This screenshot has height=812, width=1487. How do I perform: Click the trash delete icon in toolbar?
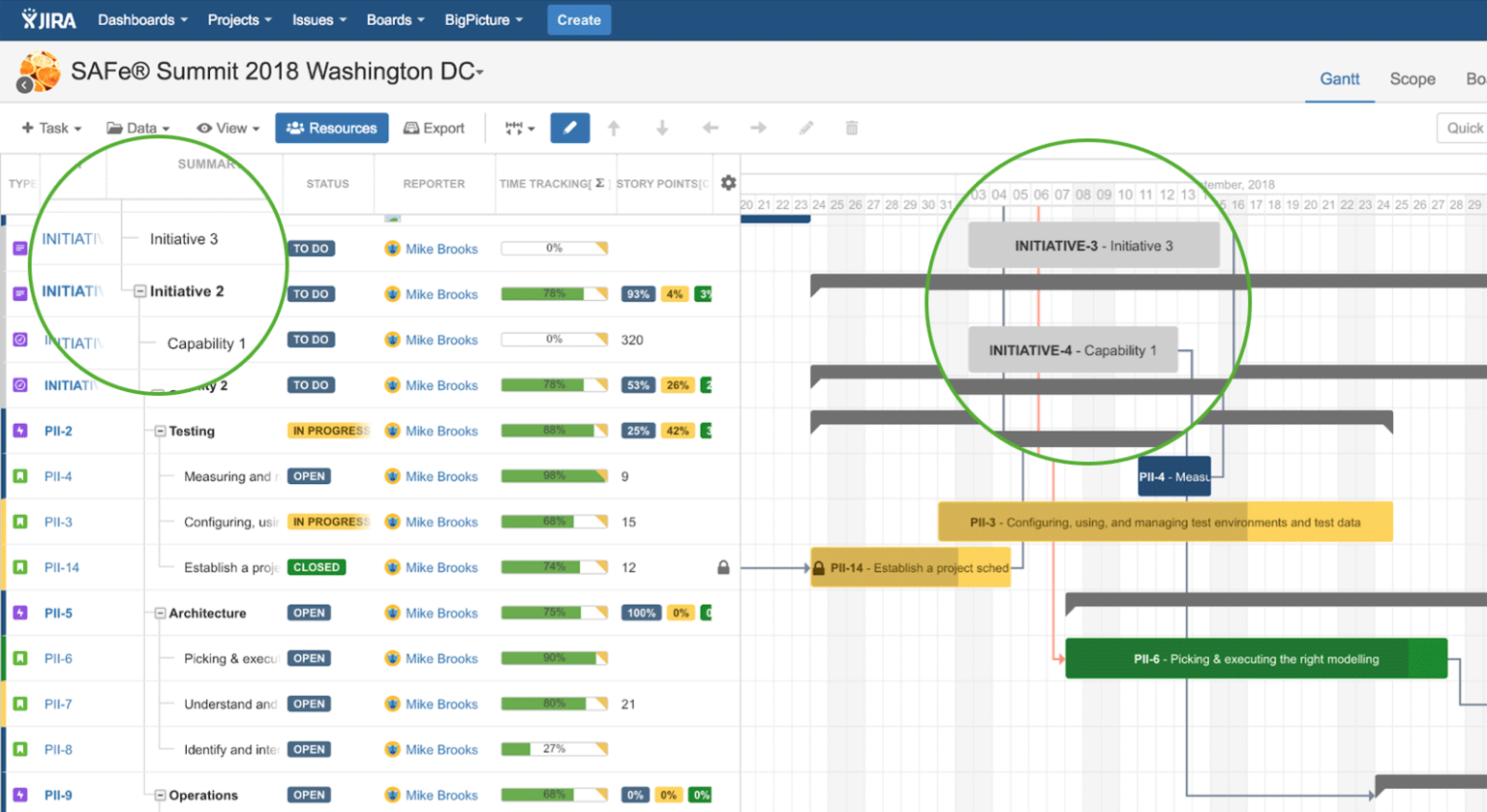(x=852, y=128)
